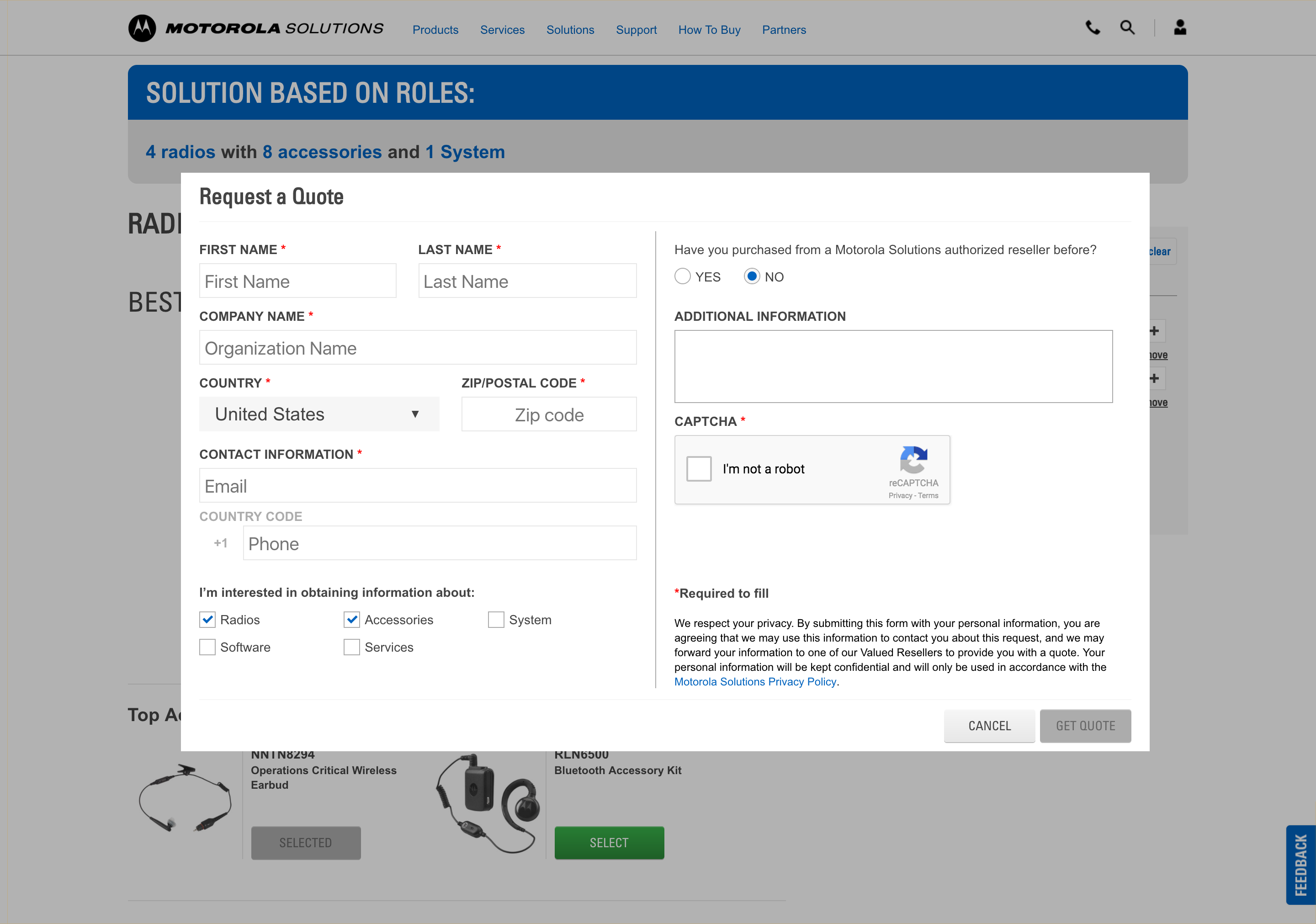Open the Solutions menu

[x=570, y=30]
